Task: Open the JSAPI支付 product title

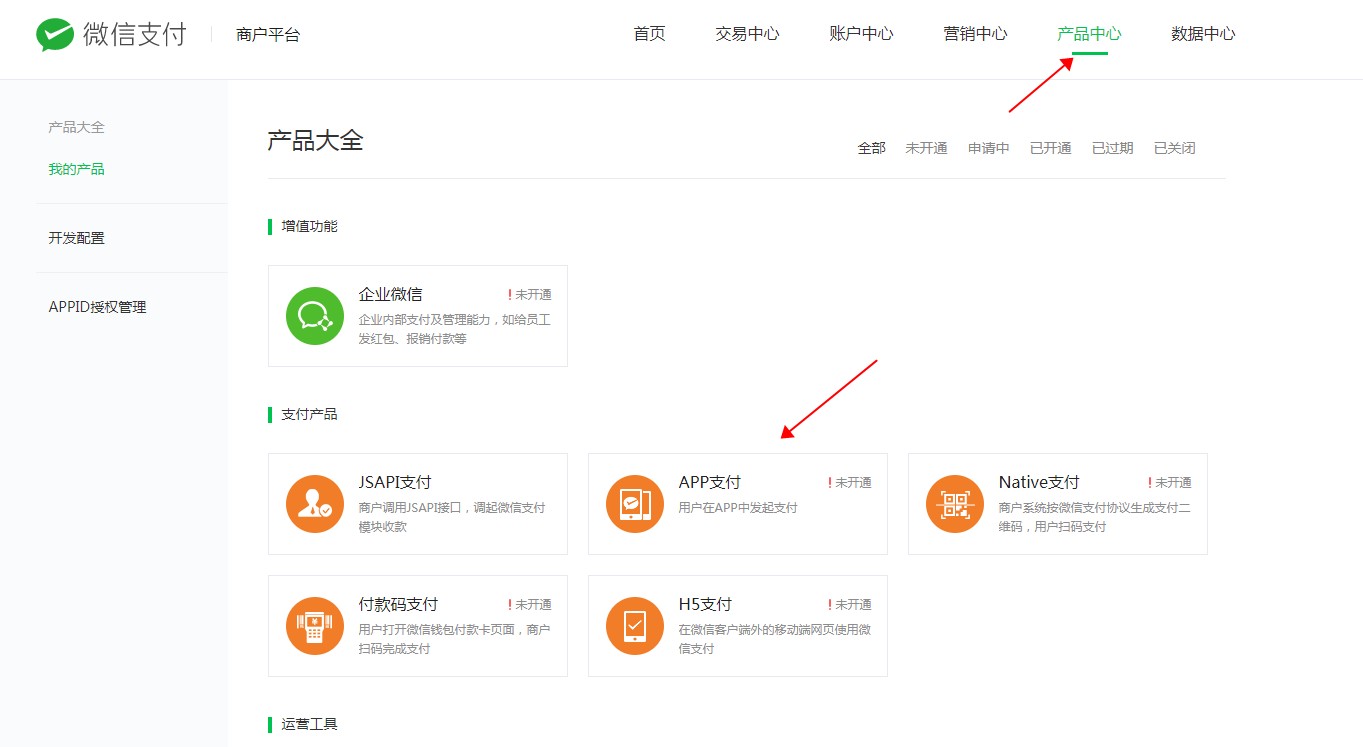Action: pyautogui.click(x=395, y=482)
